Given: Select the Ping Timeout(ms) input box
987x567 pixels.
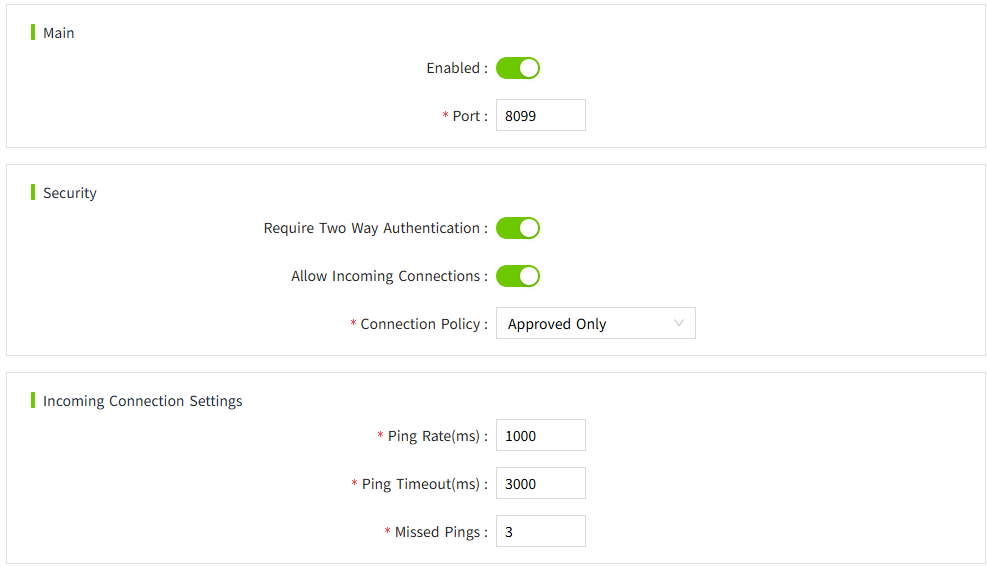Looking at the screenshot, I should pyautogui.click(x=540, y=484).
